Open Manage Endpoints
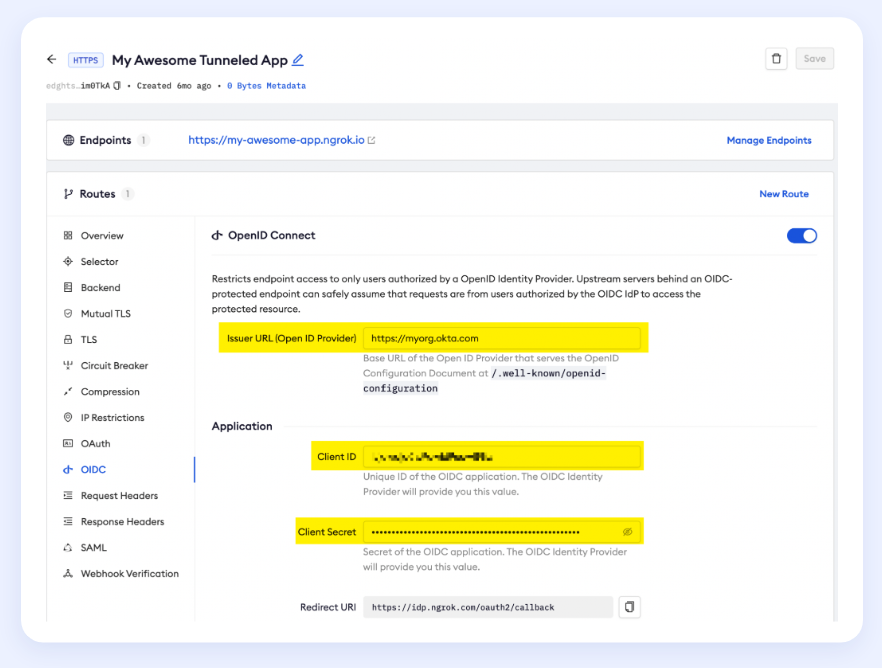Viewport: 882px width, 668px height. coord(769,140)
